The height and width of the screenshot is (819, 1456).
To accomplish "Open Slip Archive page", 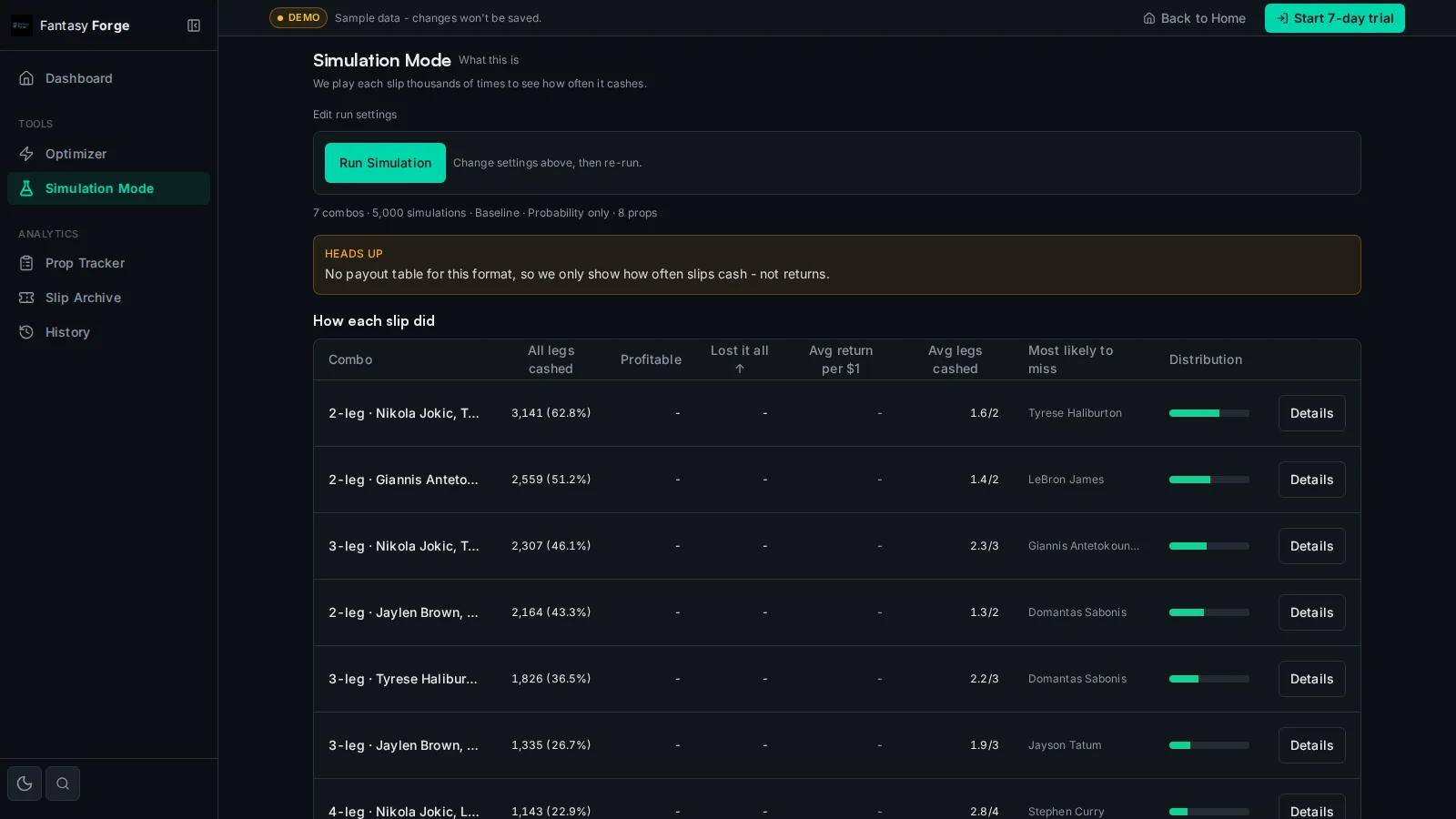I will coord(108,298).
